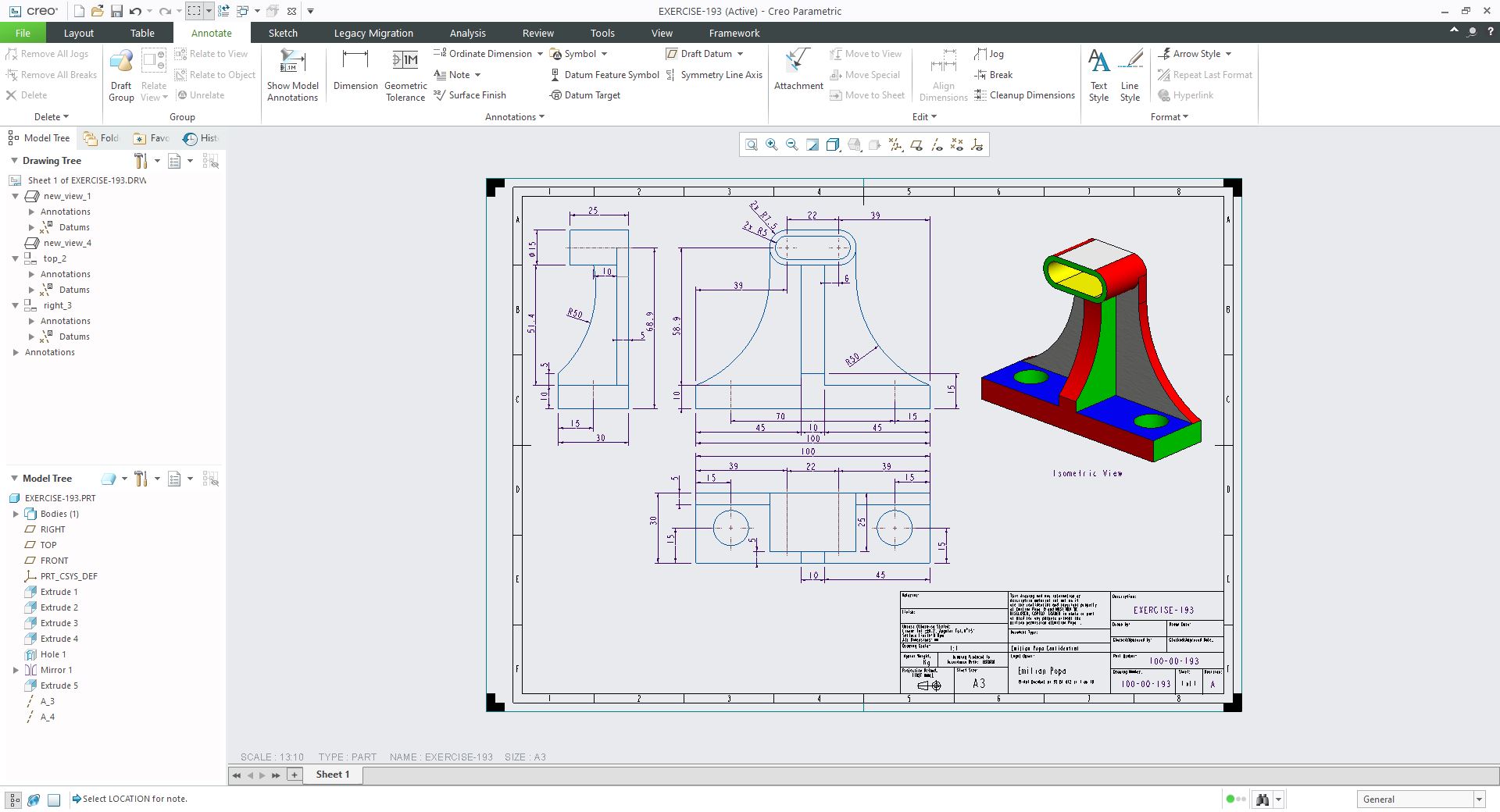The image size is (1500, 812).
Task: Open the Delete group dropdown
Action: tap(52, 117)
